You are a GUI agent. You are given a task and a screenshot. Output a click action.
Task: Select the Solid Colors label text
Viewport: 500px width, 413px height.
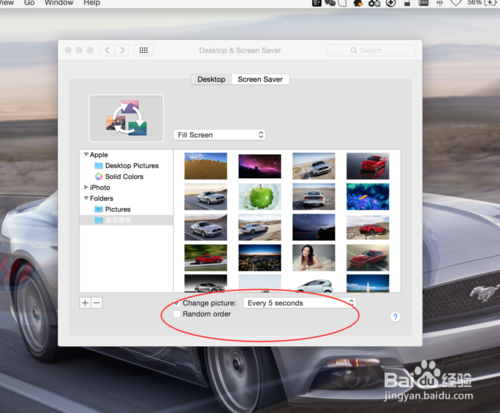tap(124, 176)
